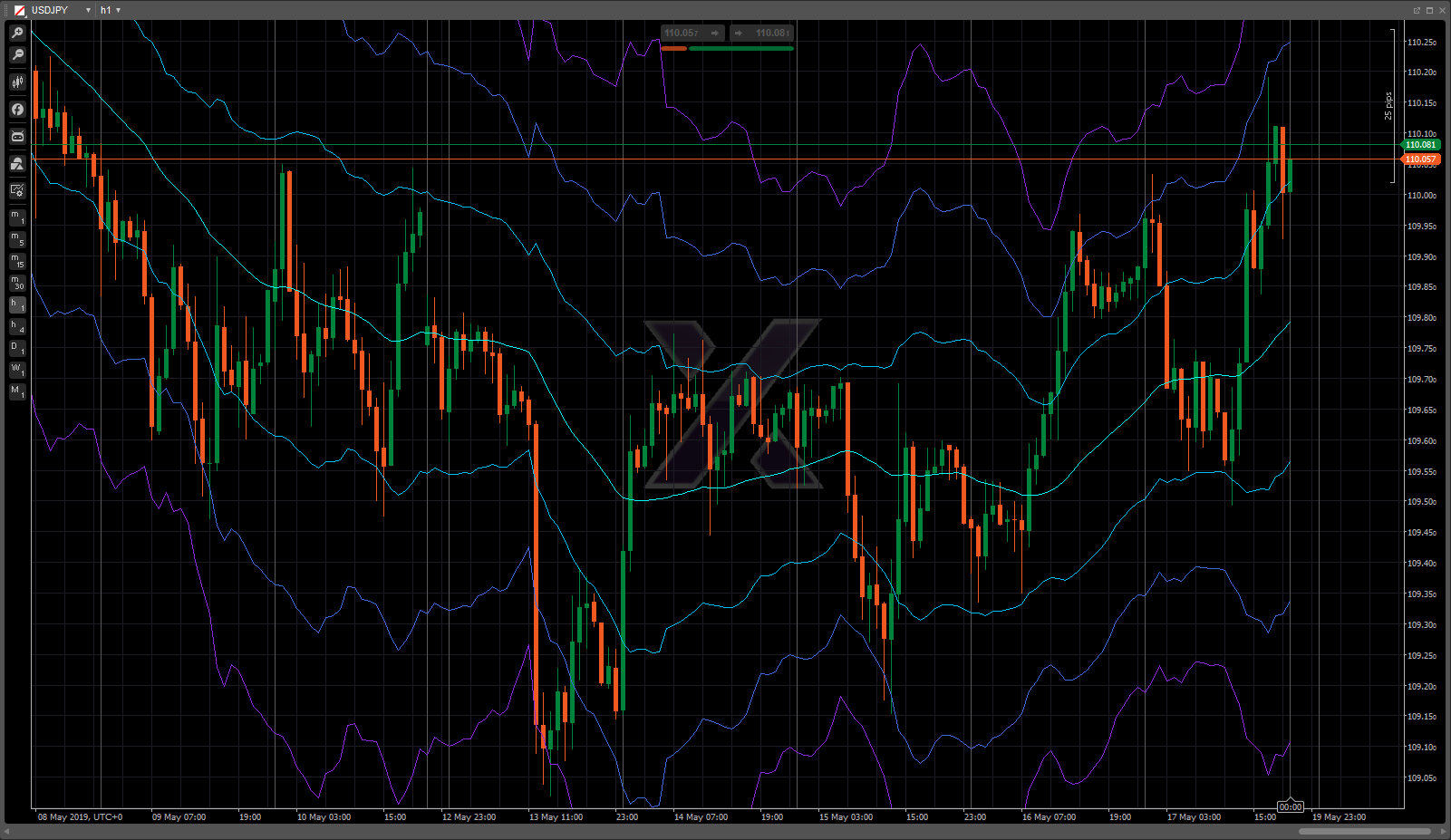
Task: Zoom in on the chart
Action: pos(17,33)
